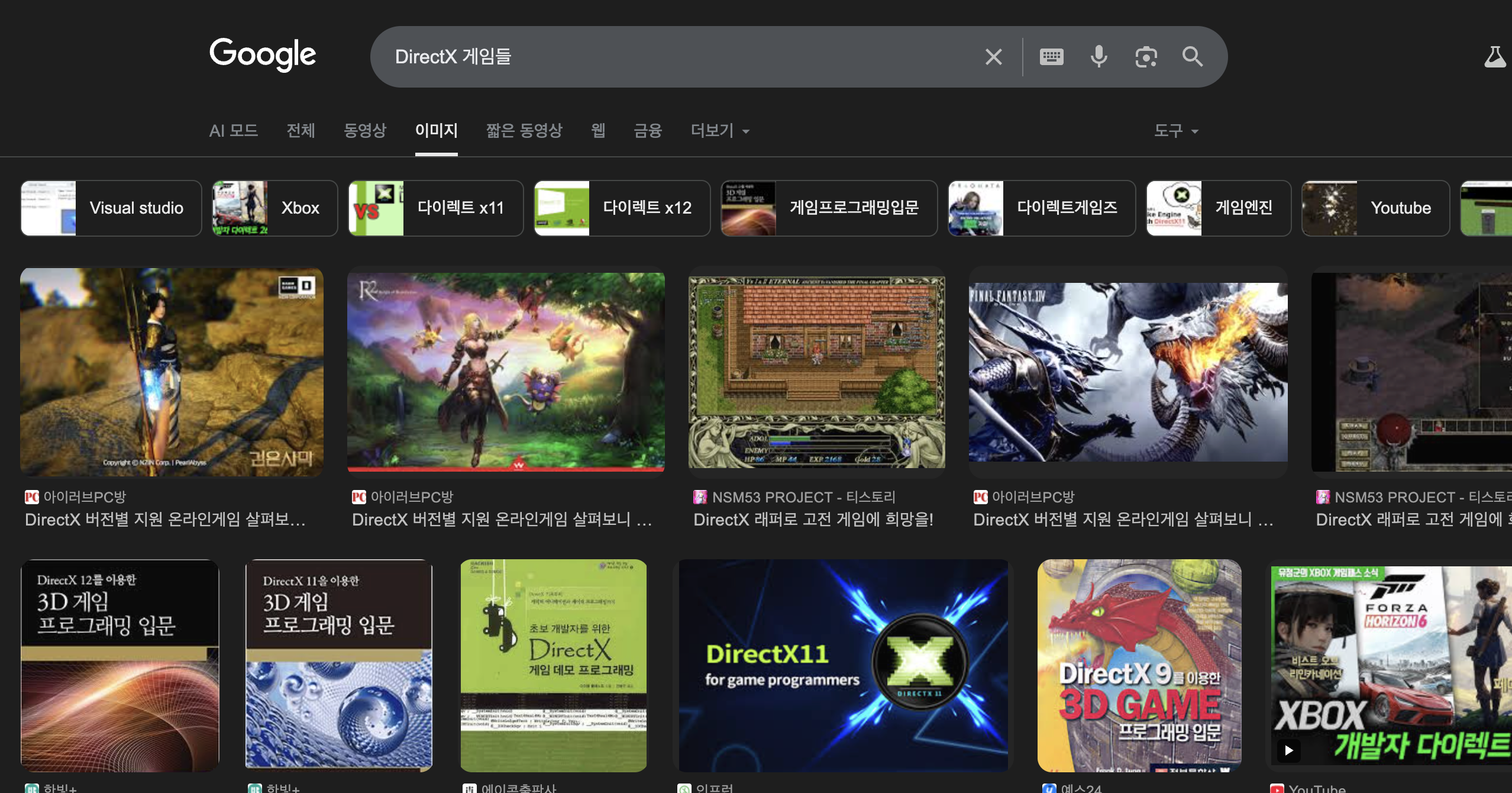The width and height of the screenshot is (1512, 793).
Task: Open DirectX11 for game programmers image
Action: click(844, 665)
